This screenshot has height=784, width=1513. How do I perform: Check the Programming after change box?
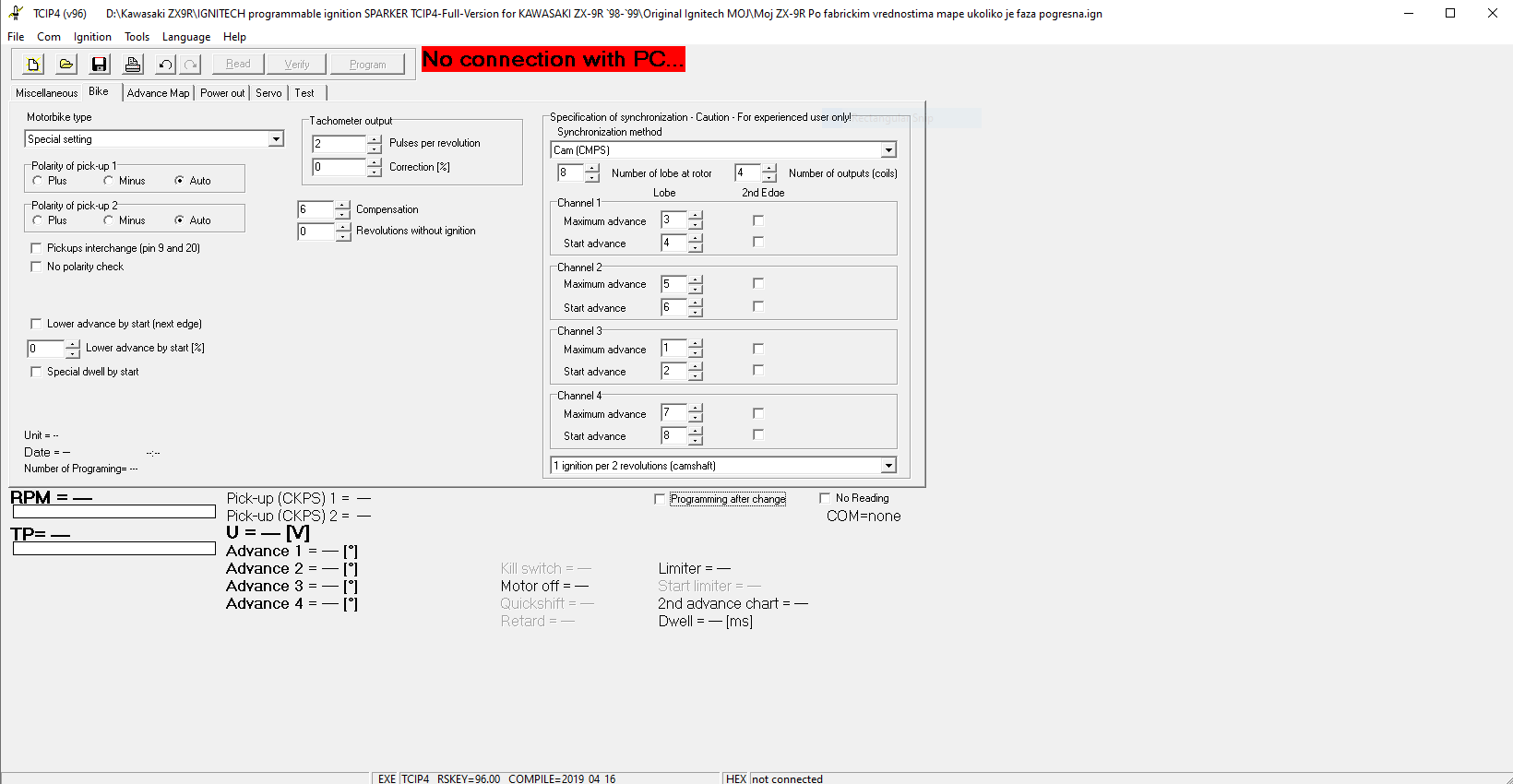pos(659,499)
